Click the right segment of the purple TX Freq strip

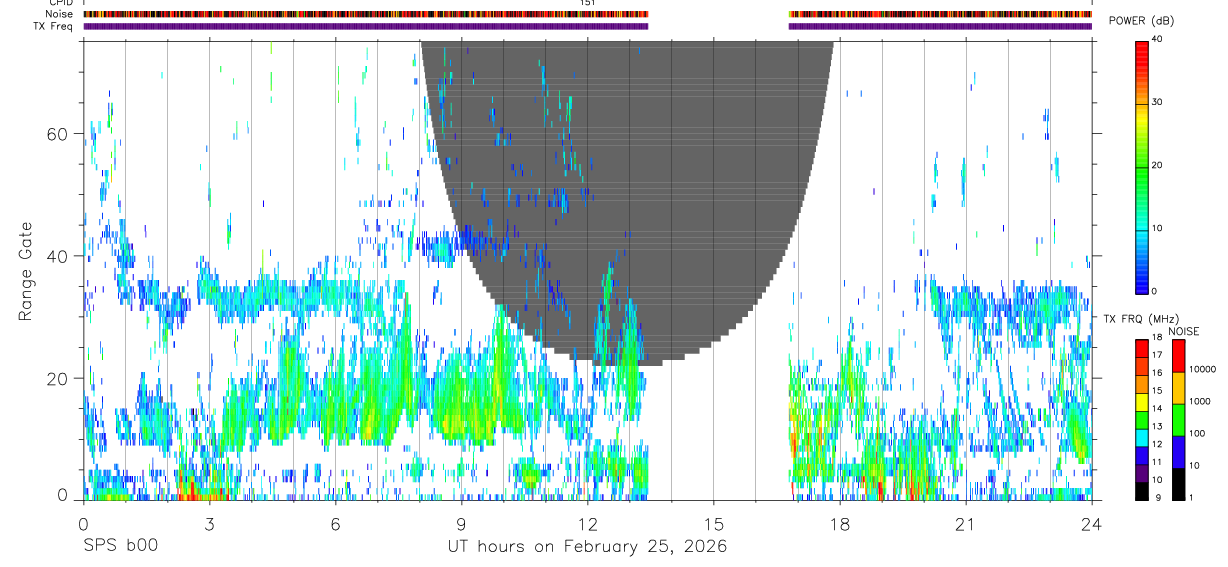(x=940, y=26)
